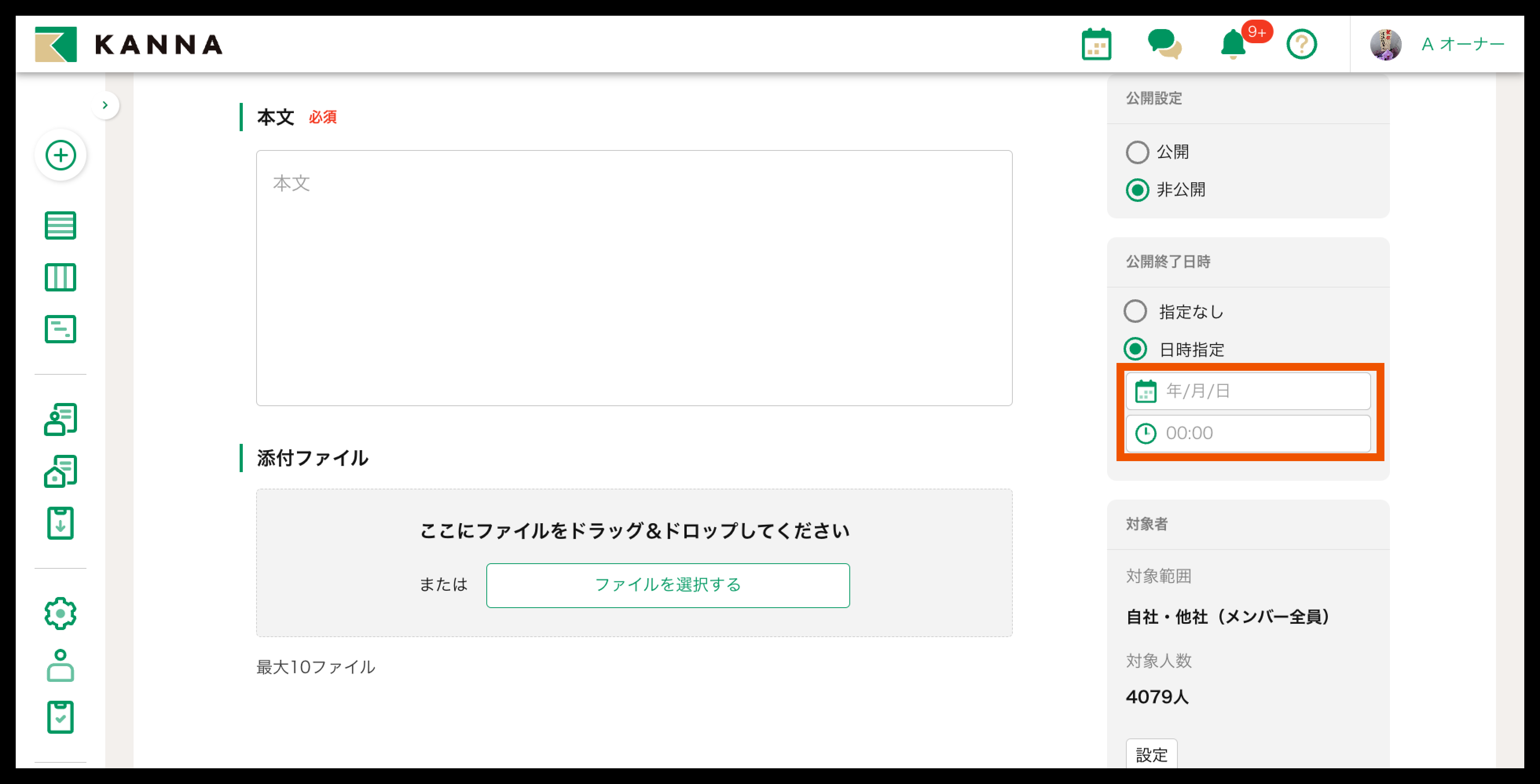Select the 非公開 radio button
Viewport: 1540px width, 784px height.
pyautogui.click(x=1137, y=190)
